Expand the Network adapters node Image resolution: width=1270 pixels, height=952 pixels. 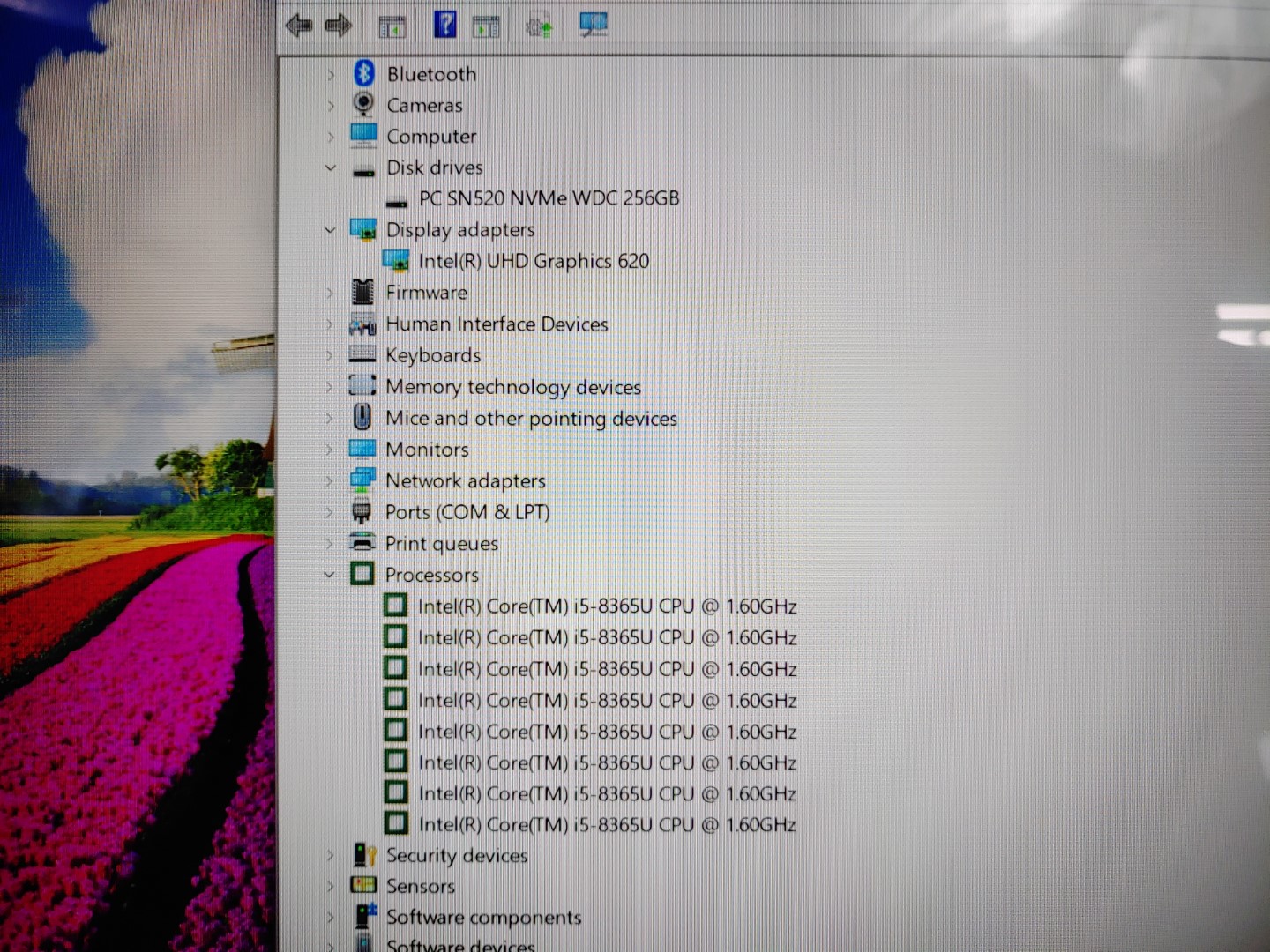(x=329, y=481)
